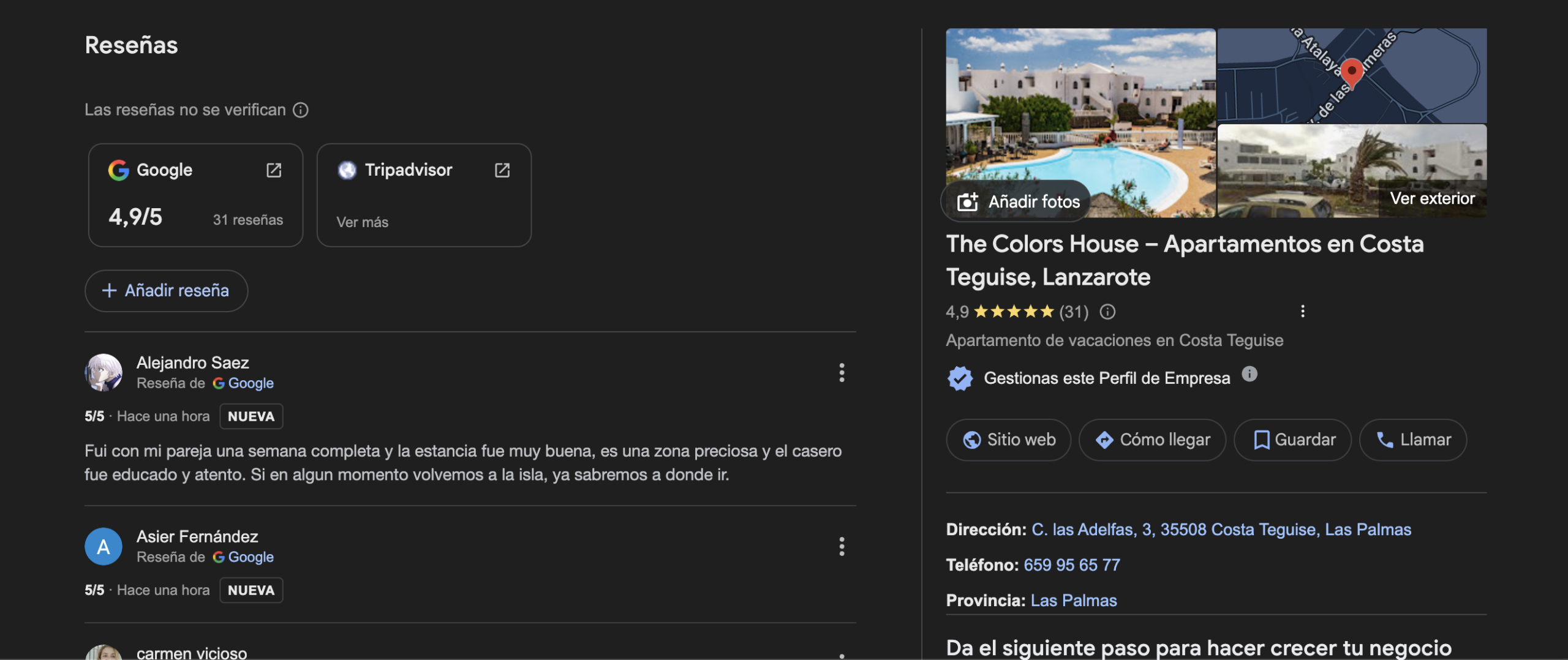
Task: Click the Añadir reseña button
Action: pyautogui.click(x=165, y=291)
